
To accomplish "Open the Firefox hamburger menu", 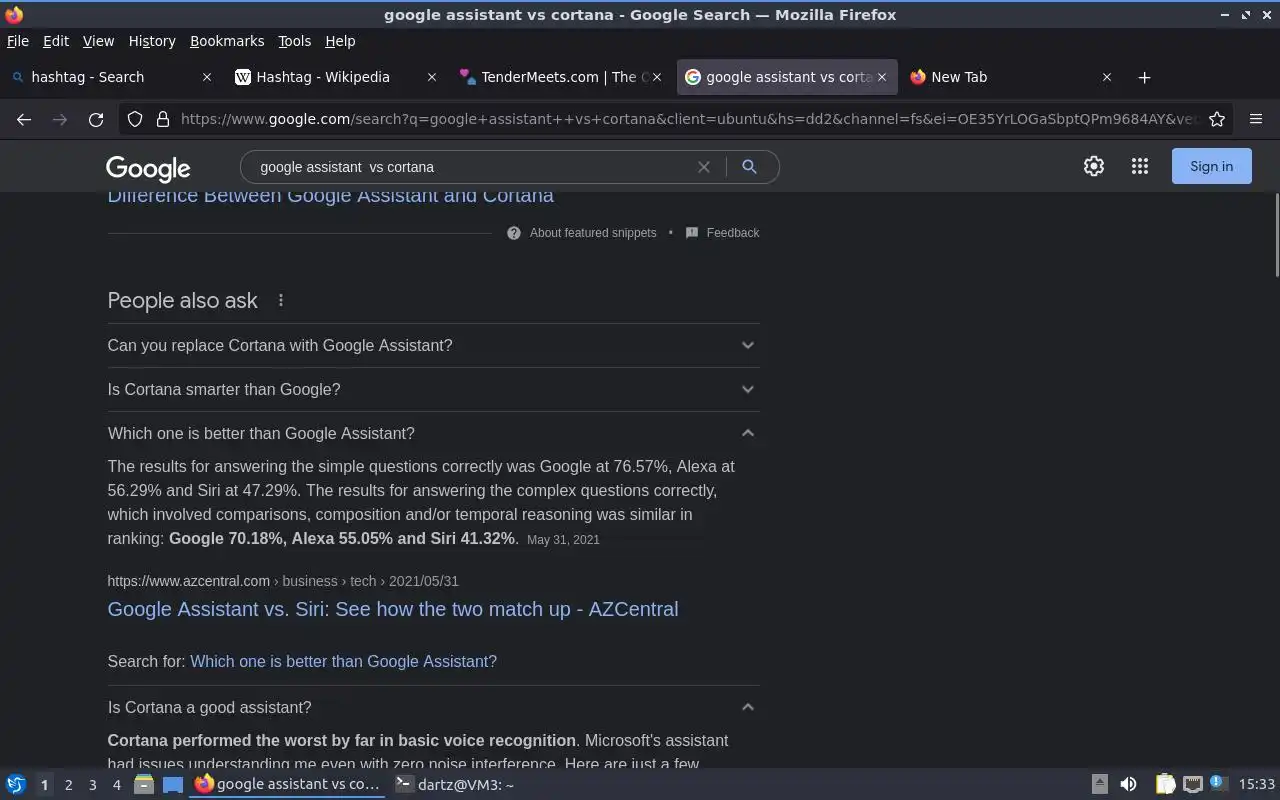I will click(x=1256, y=119).
